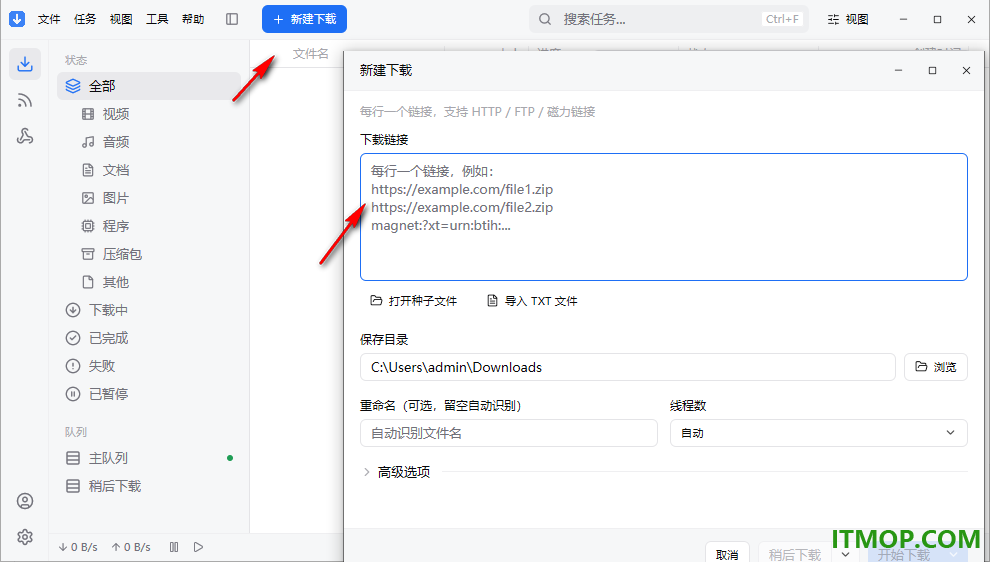The height and width of the screenshot is (562, 990).
Task: Open settings gear icon at bottom left
Action: pos(25,537)
